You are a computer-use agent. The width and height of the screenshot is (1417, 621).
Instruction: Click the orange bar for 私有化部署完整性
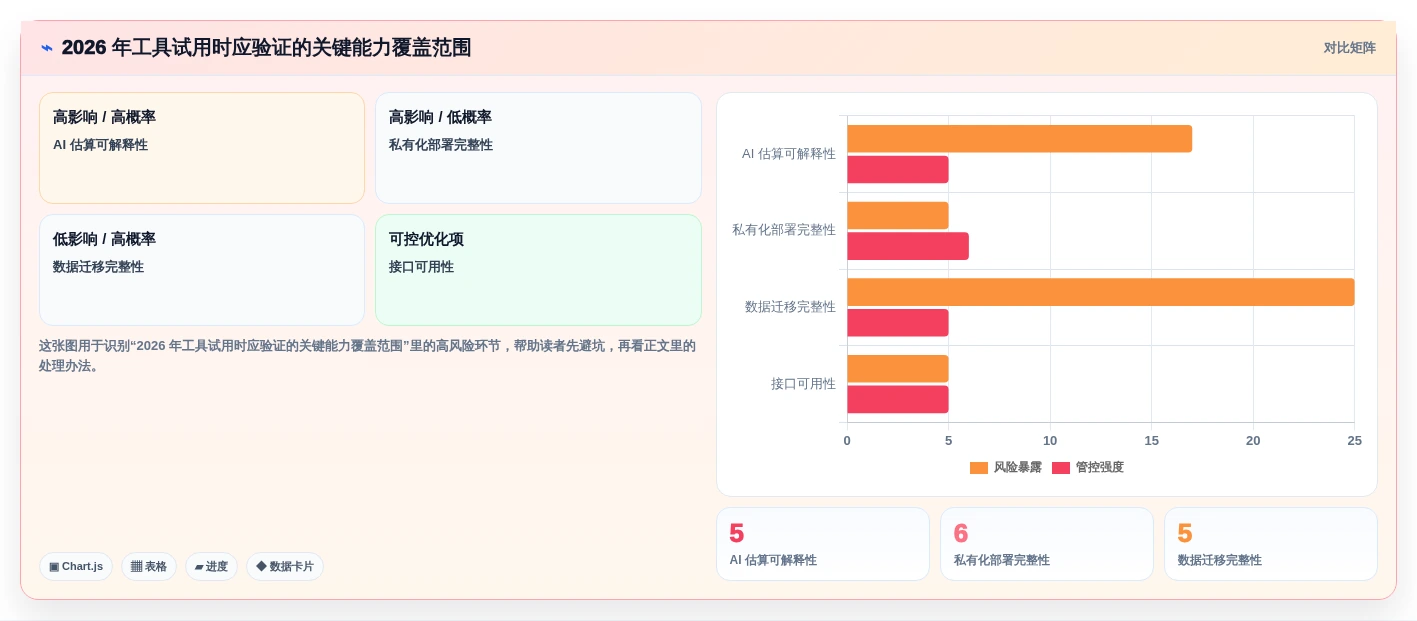897,215
